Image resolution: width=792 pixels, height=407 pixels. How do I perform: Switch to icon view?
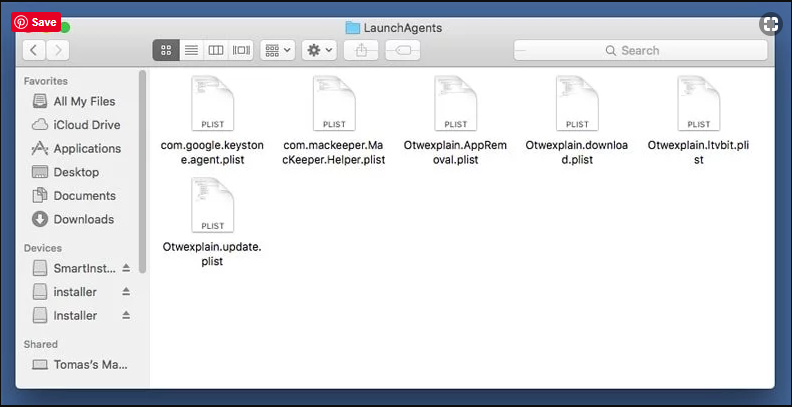click(x=166, y=50)
